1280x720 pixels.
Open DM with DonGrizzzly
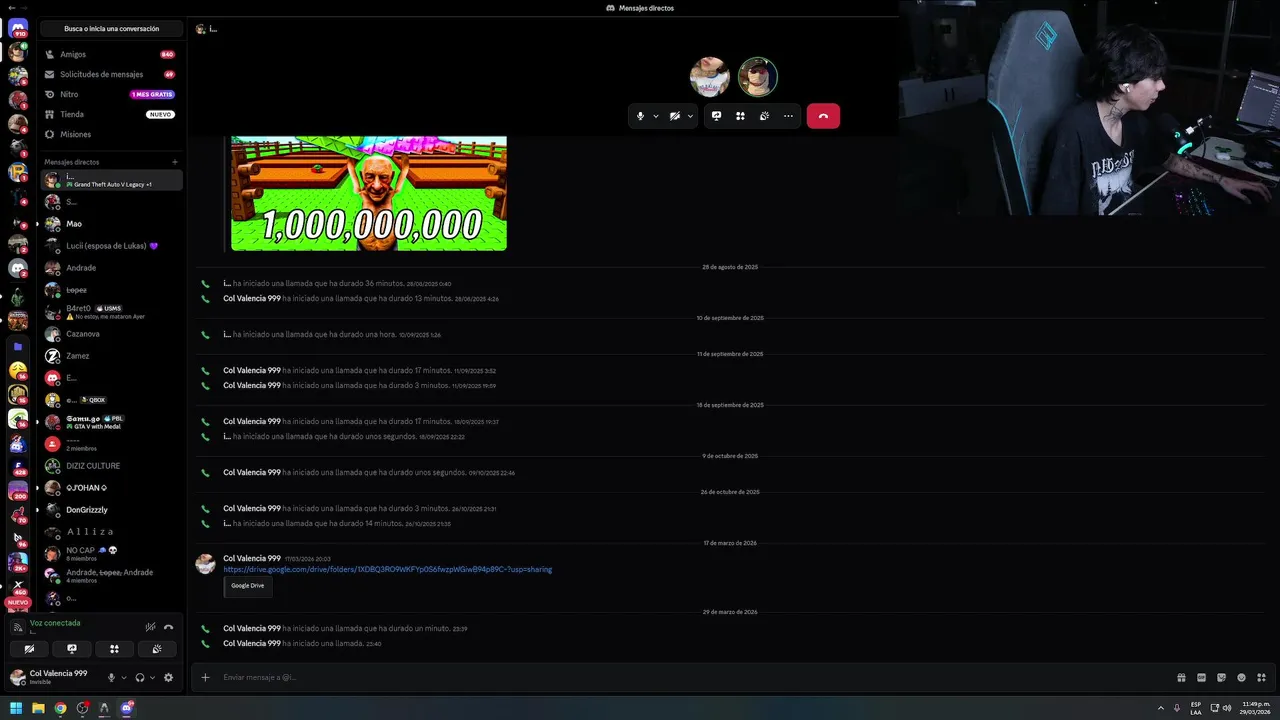tap(111, 510)
